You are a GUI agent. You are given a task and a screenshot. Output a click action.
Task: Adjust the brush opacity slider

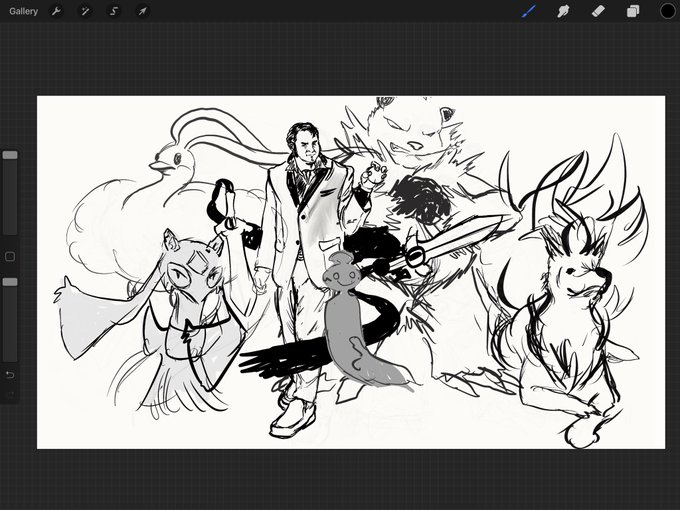[x=10, y=320]
